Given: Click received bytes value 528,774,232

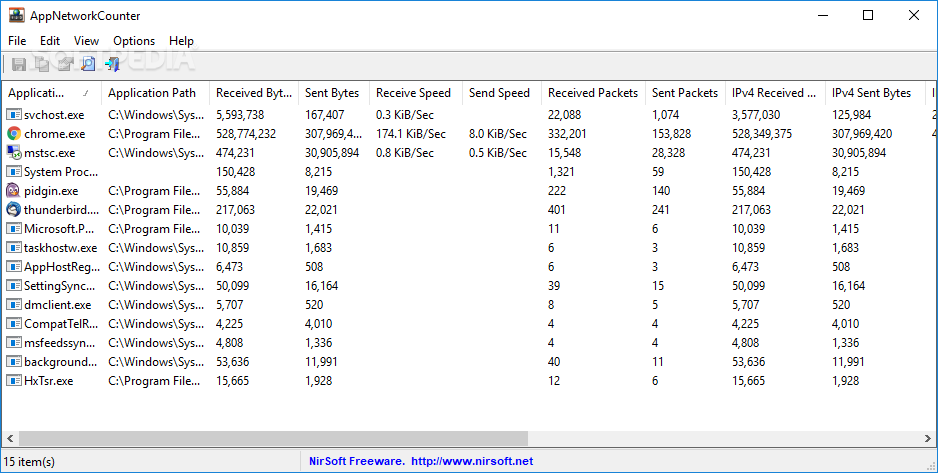Looking at the screenshot, I should (x=246, y=134).
